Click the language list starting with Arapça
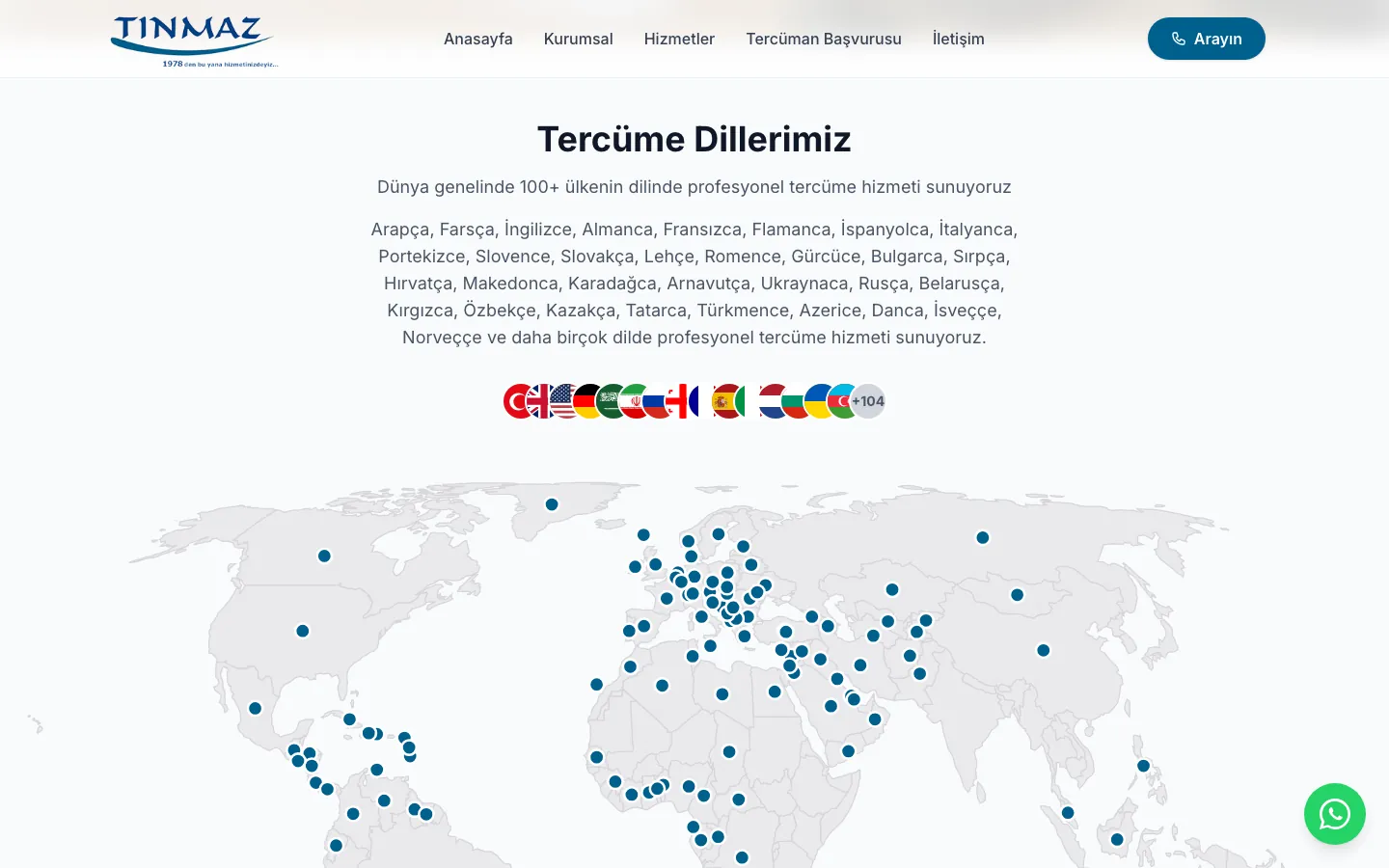This screenshot has width=1389, height=868. (x=694, y=284)
